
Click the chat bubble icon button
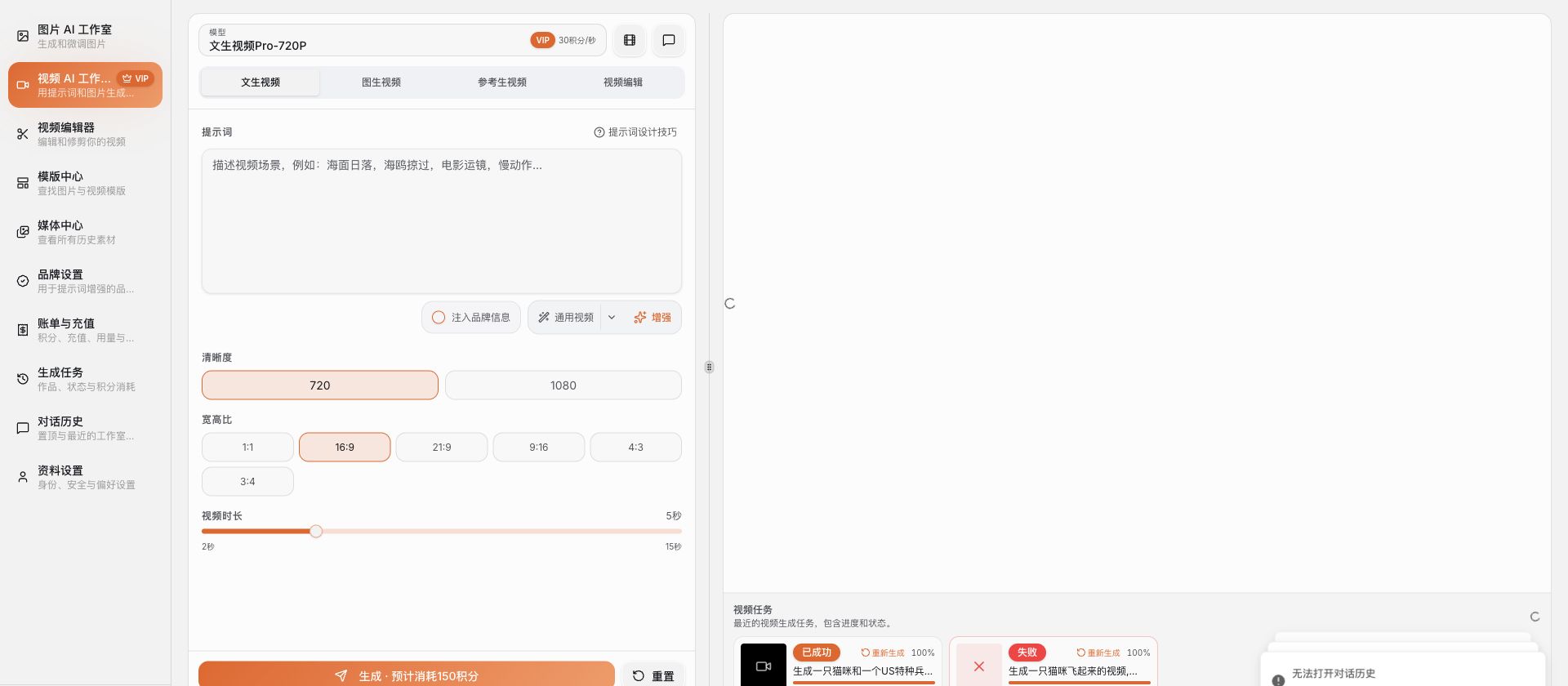click(x=669, y=40)
